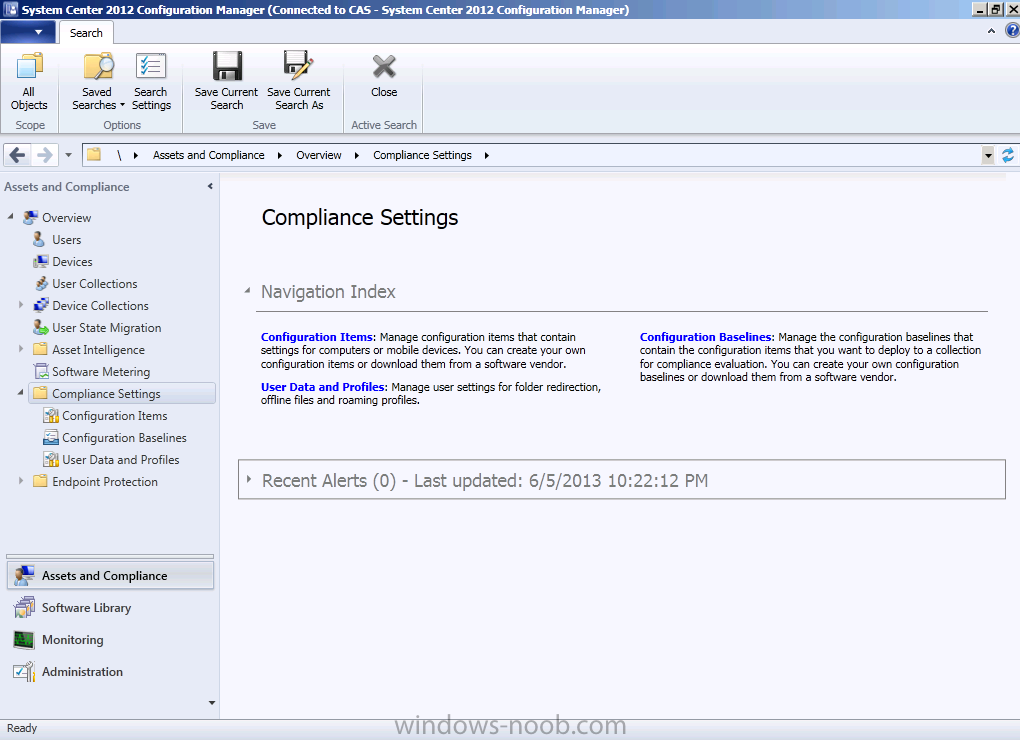Open the Configuration Baselines link
The image size is (1020, 740).
coord(706,337)
